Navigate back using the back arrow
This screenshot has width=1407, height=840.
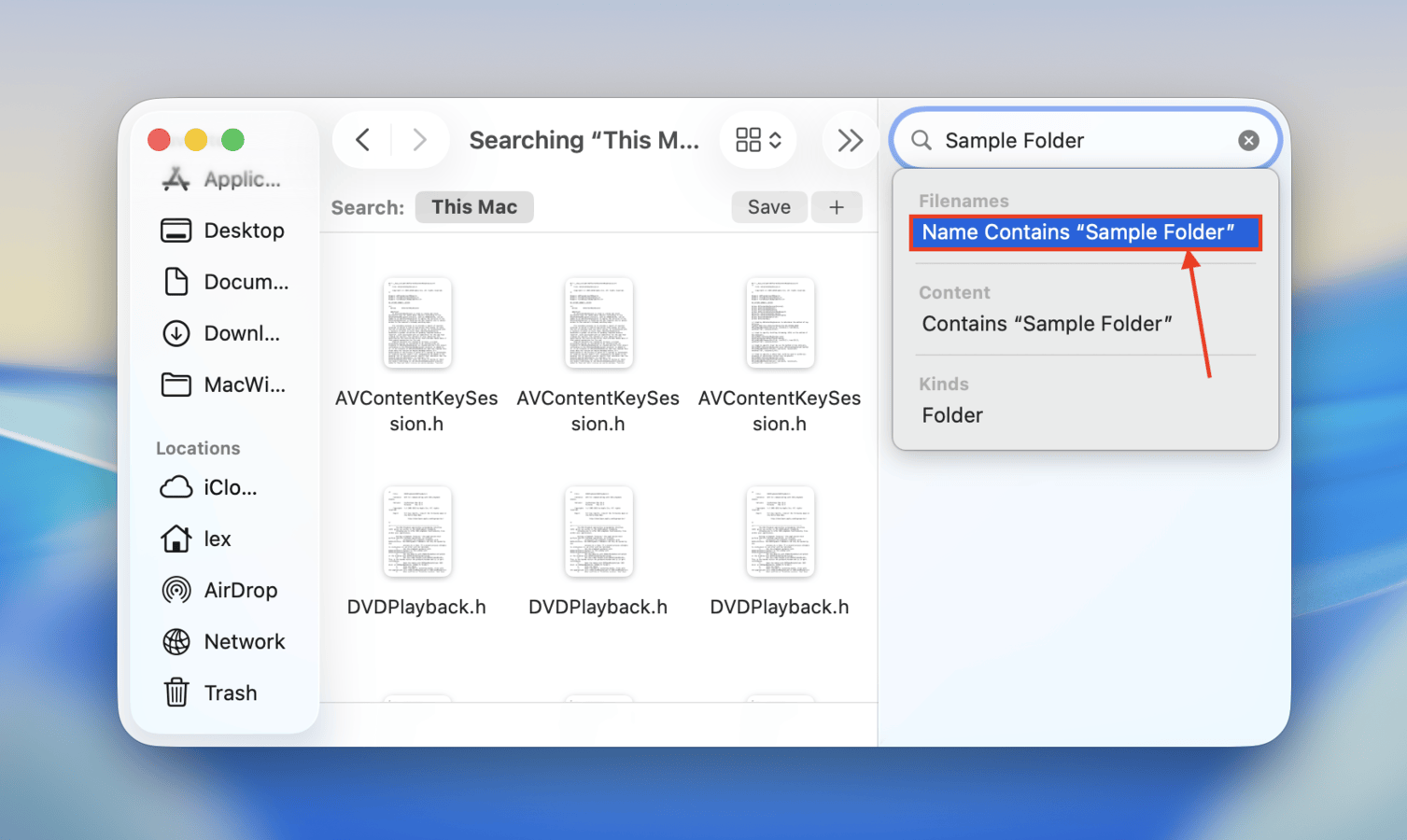pyautogui.click(x=363, y=139)
